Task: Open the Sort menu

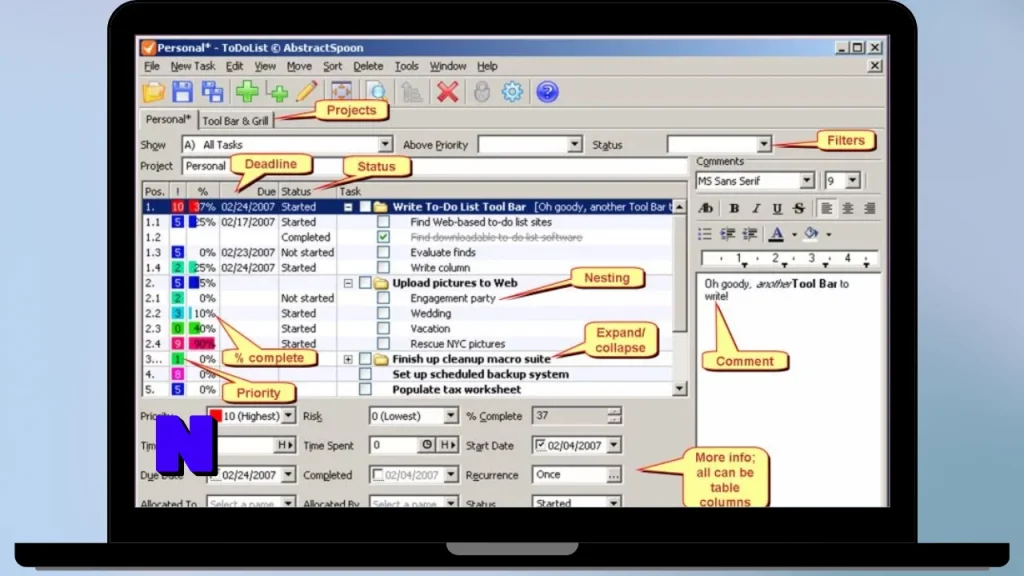Action: (x=332, y=66)
